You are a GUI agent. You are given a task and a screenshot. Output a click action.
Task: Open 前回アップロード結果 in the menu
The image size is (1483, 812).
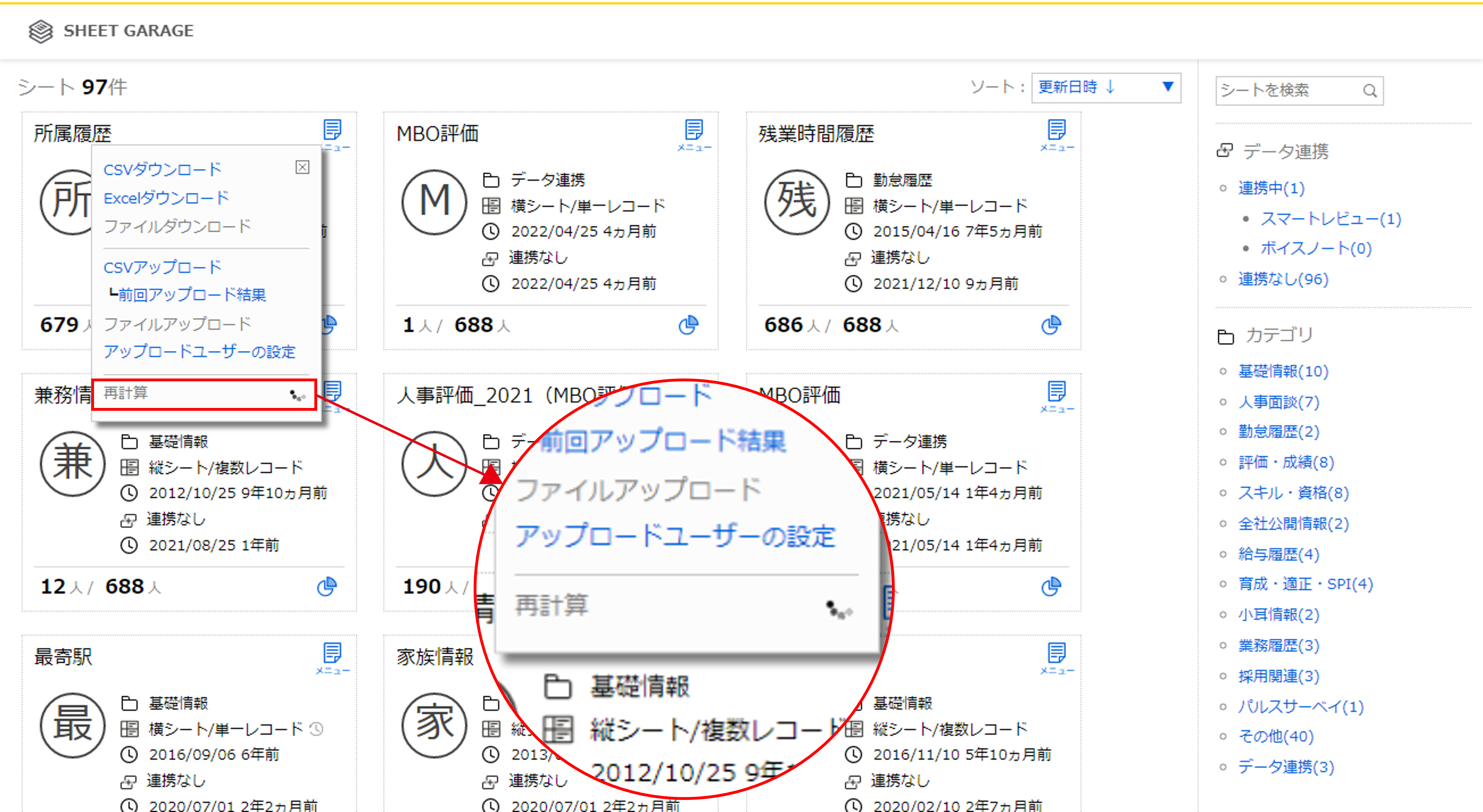tap(192, 295)
